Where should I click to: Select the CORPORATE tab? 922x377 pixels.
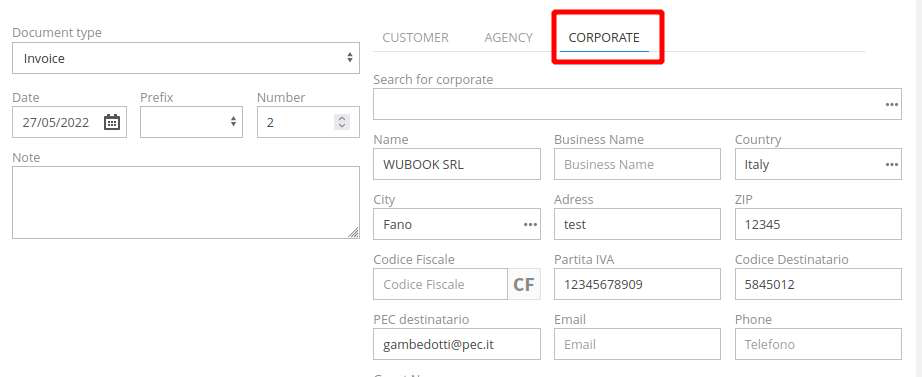[604, 38]
